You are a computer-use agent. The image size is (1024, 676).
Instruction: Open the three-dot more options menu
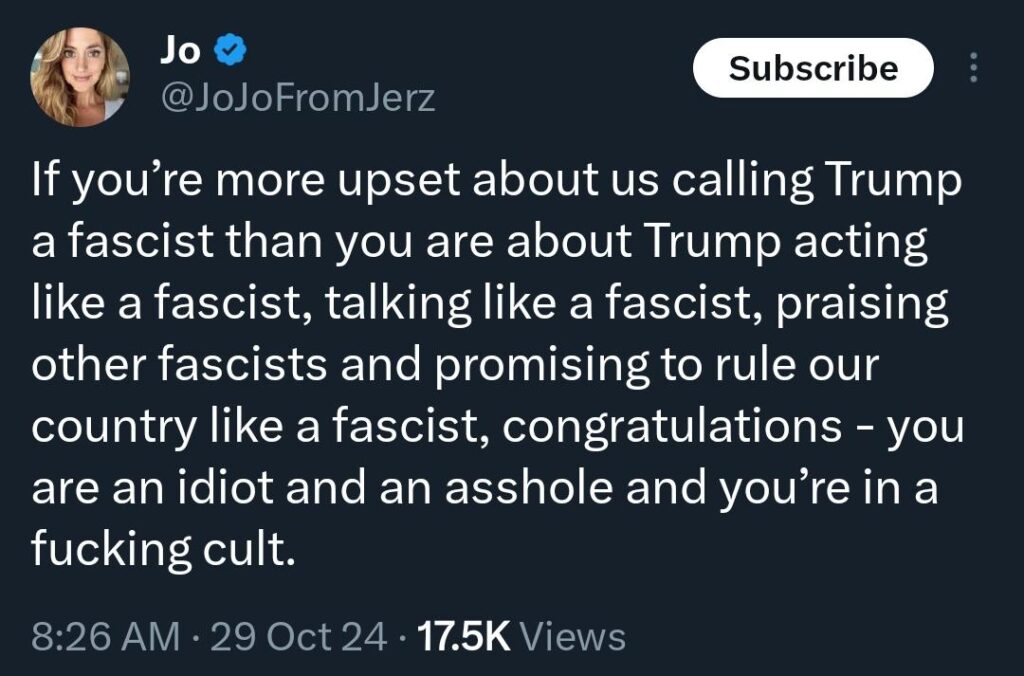975,68
